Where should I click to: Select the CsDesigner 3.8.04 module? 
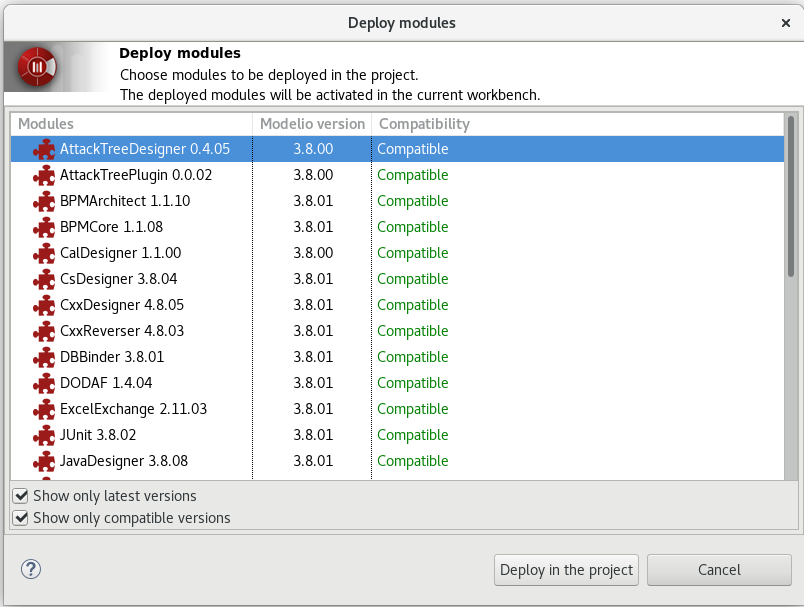tap(118, 279)
